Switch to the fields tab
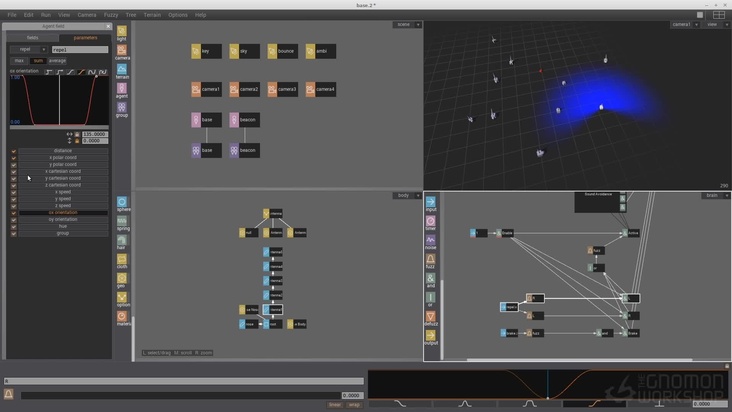 [32, 37]
